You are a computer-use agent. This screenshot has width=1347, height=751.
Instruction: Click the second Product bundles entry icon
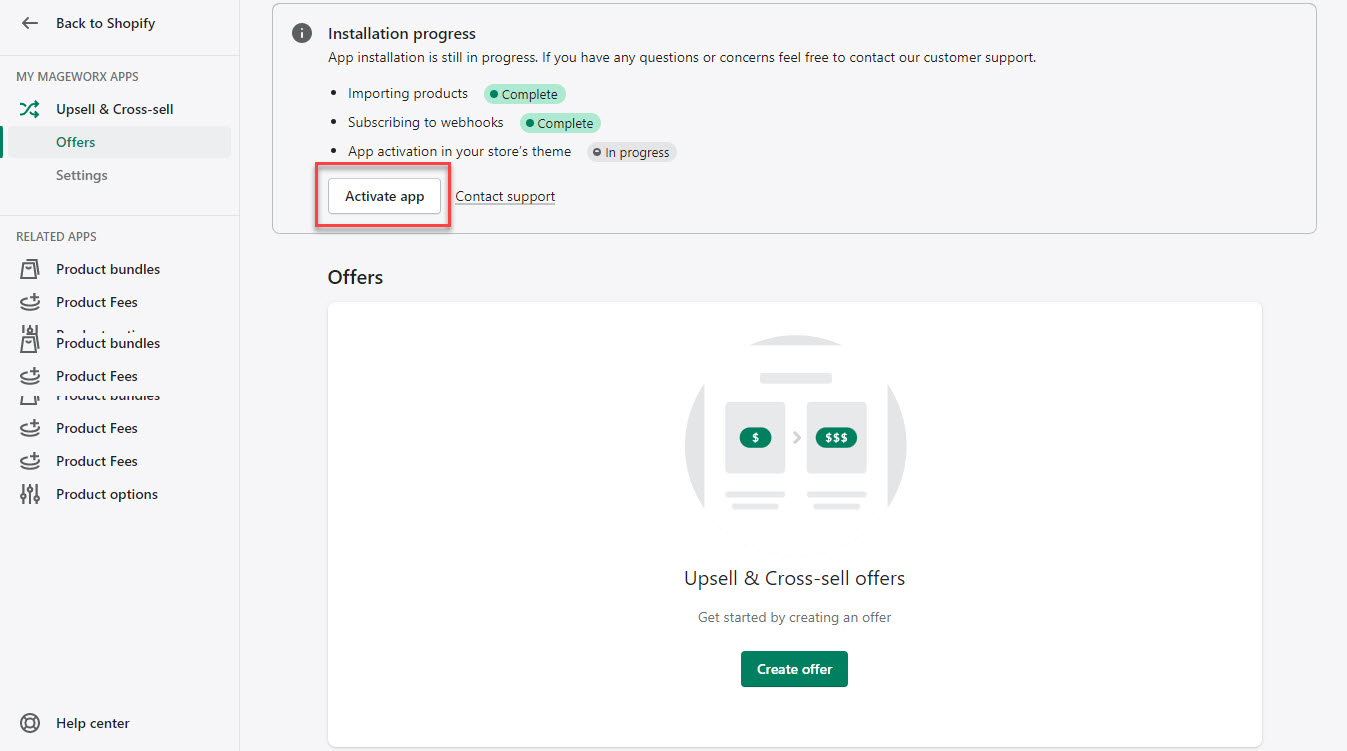point(29,342)
